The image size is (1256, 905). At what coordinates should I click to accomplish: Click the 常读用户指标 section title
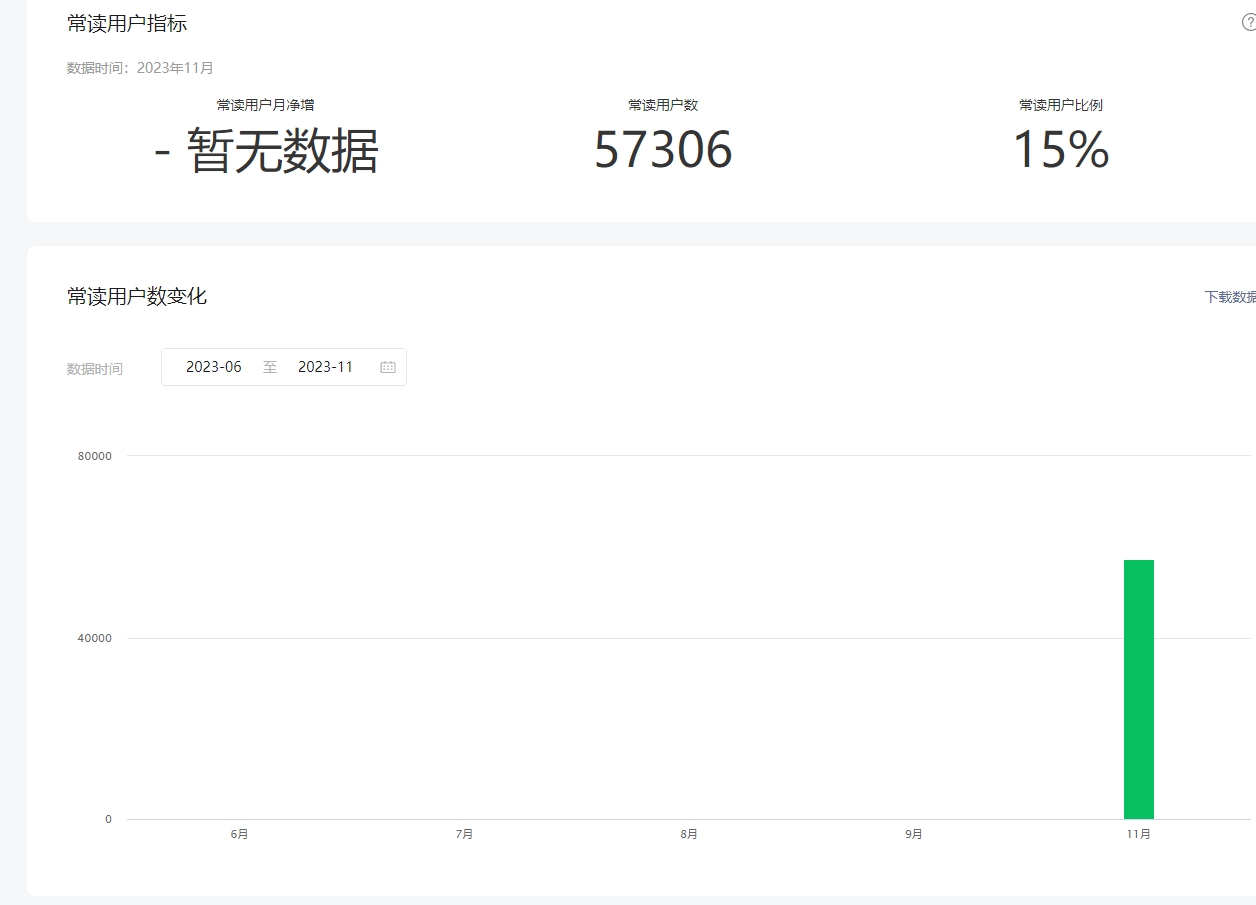pos(127,23)
